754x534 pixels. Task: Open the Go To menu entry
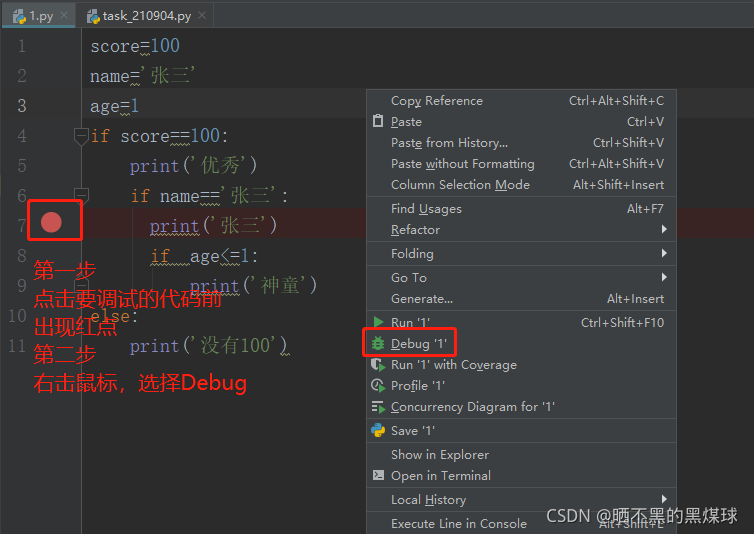click(521, 278)
